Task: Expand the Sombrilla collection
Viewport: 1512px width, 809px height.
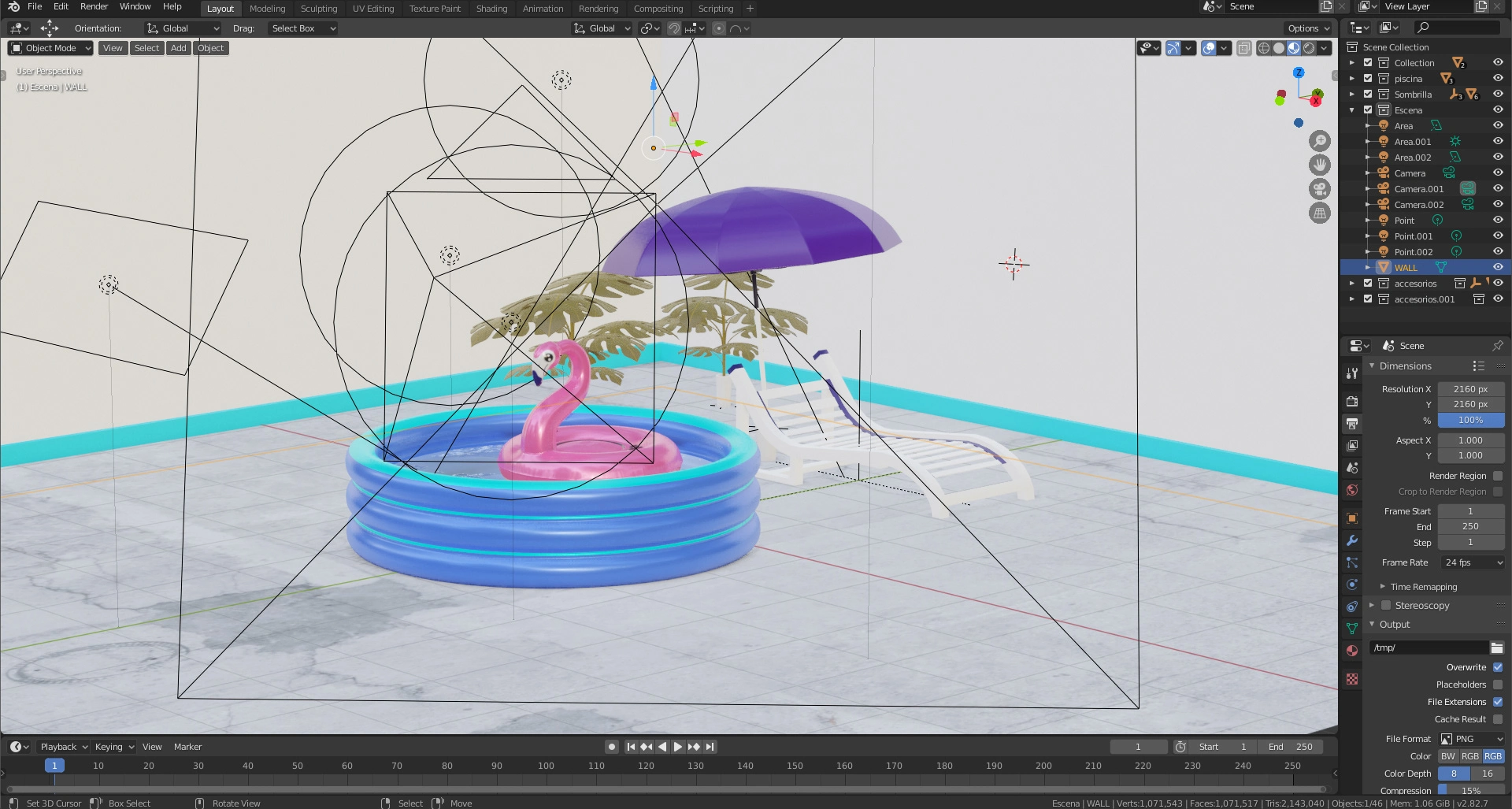Action: coord(1352,94)
